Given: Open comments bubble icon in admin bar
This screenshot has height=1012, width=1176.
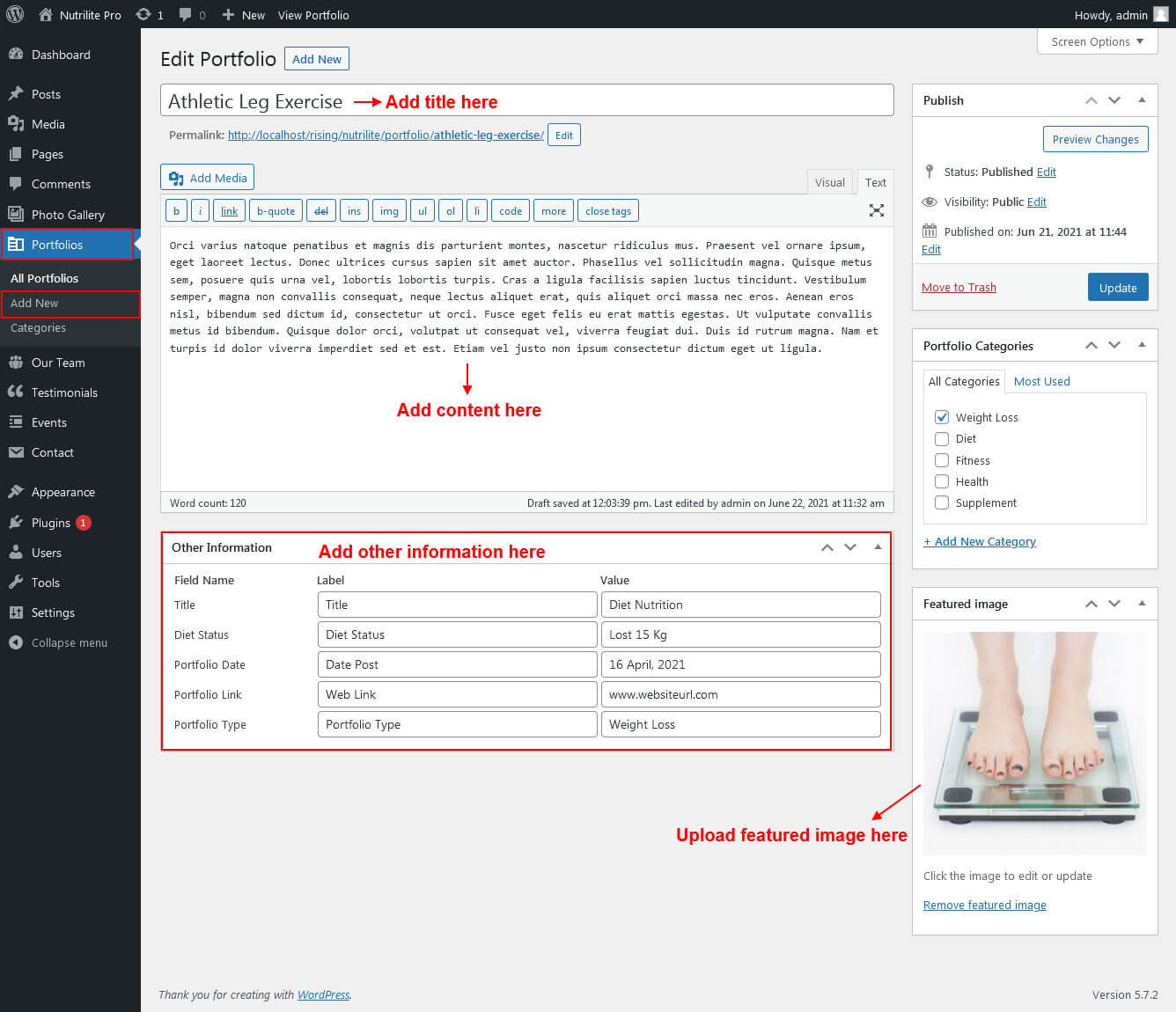Looking at the screenshot, I should [186, 15].
